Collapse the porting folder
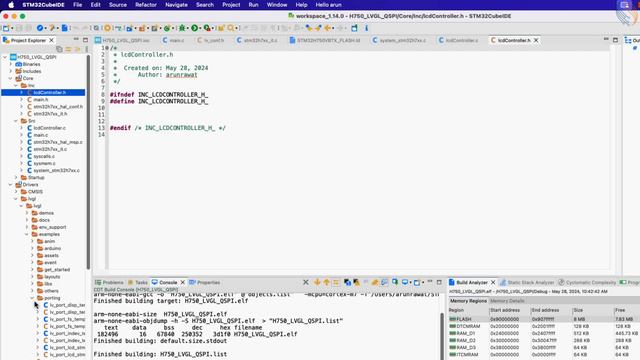 pos(32,298)
